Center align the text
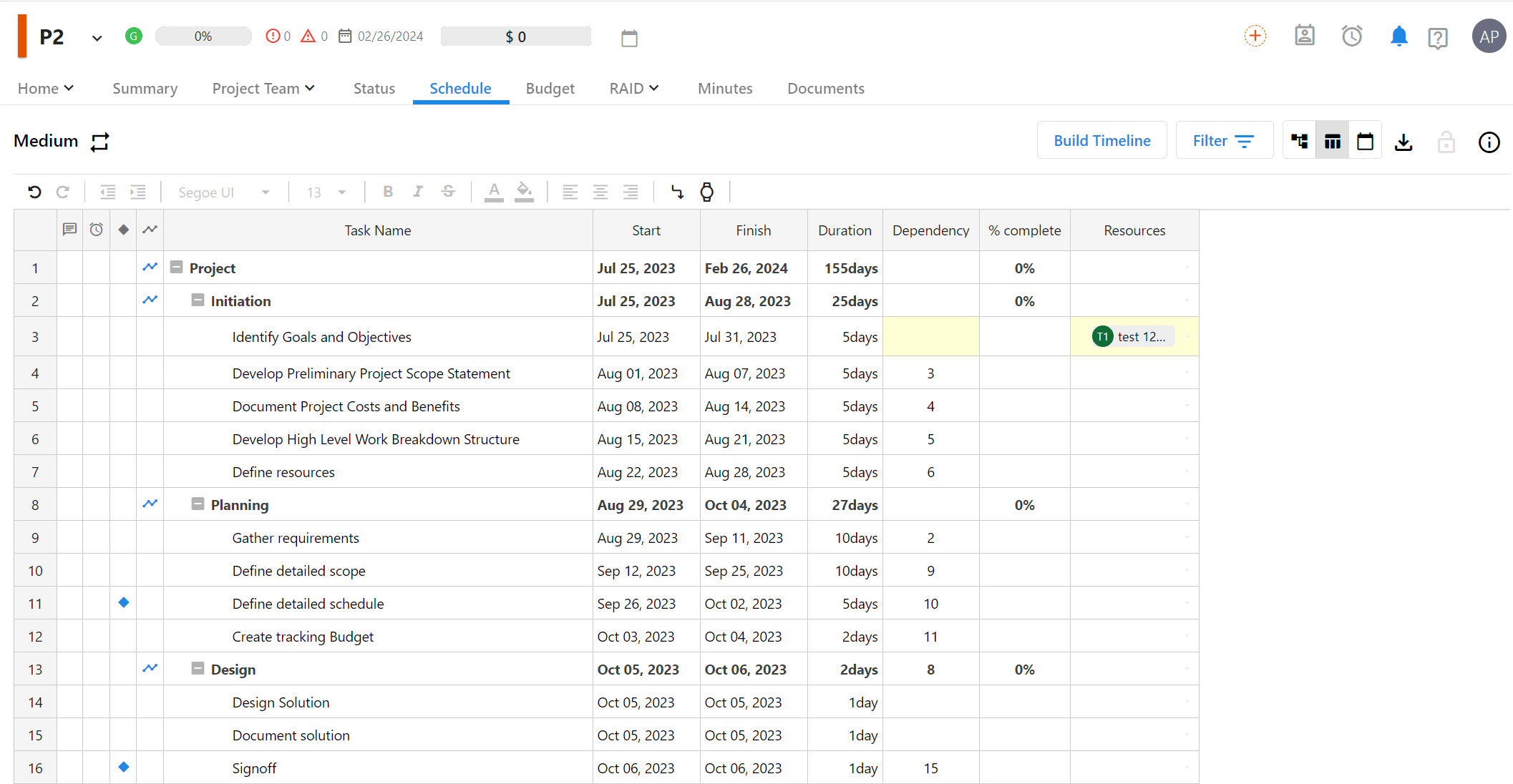 600,192
